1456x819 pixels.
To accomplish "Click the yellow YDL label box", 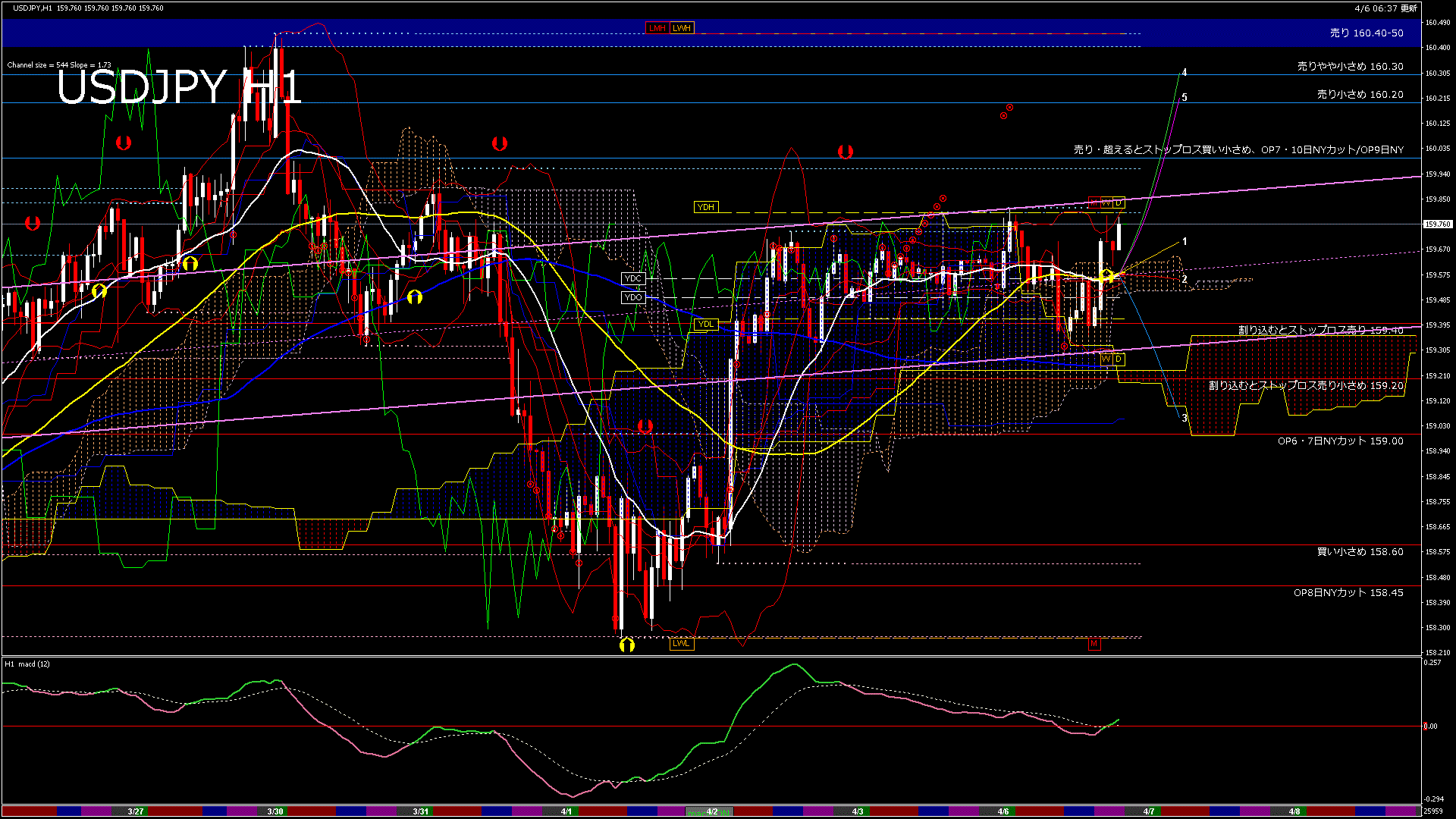I will (x=708, y=325).
